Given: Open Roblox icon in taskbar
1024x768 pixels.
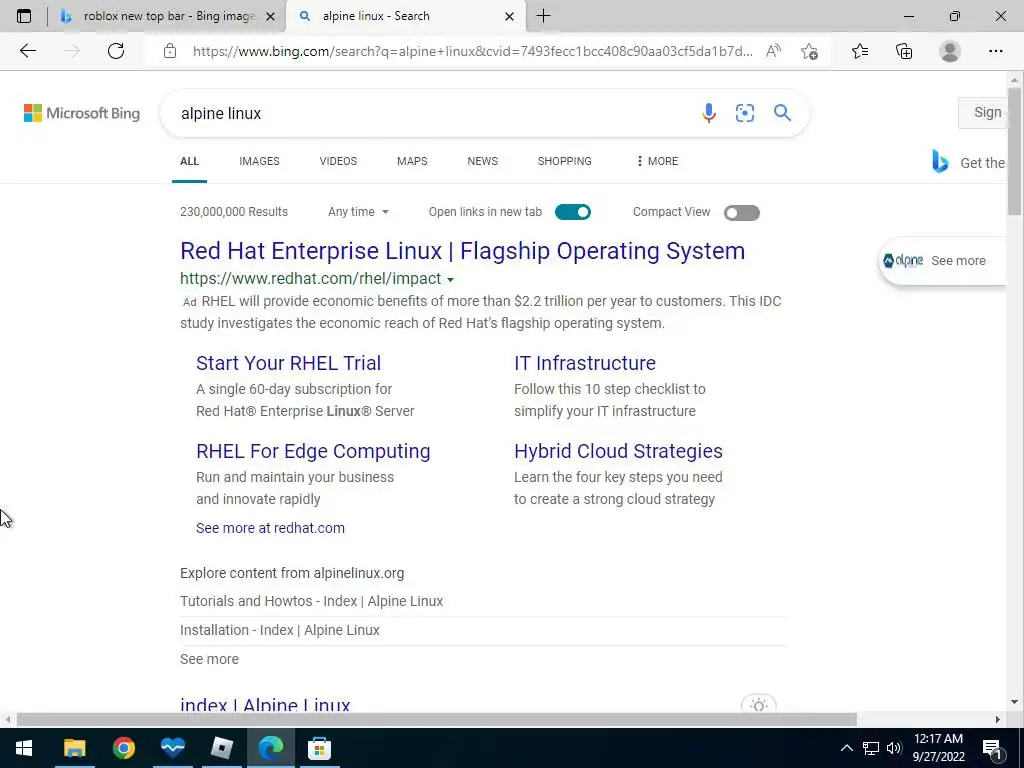Looking at the screenshot, I should [222, 748].
